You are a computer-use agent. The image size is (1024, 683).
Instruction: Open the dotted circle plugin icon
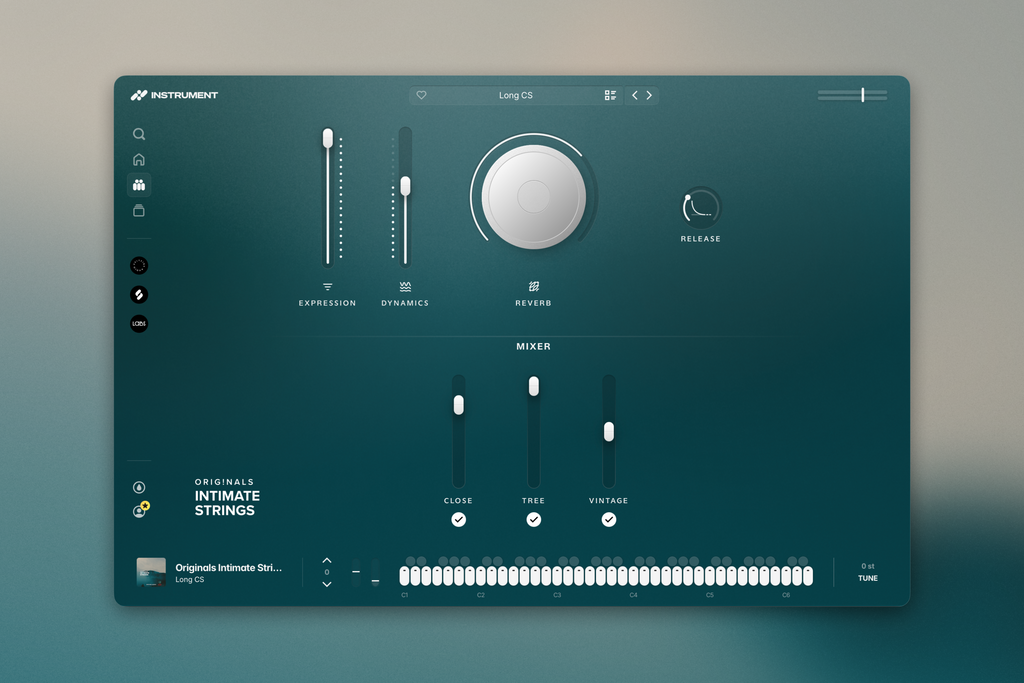(139, 266)
